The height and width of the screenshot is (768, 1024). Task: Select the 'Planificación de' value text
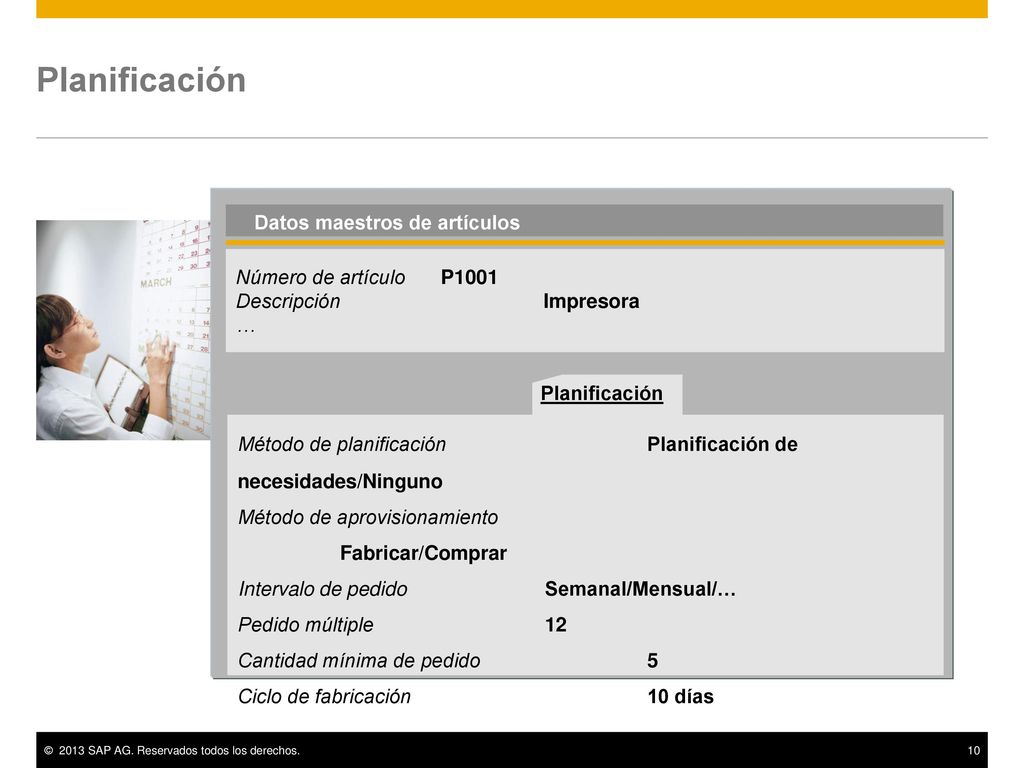coord(722,445)
